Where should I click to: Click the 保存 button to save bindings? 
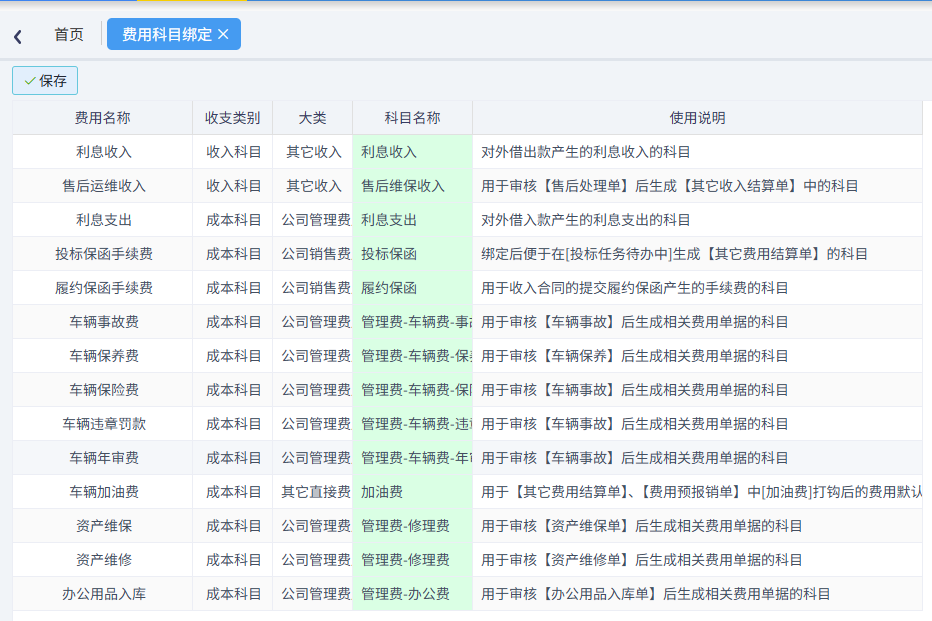(44, 80)
